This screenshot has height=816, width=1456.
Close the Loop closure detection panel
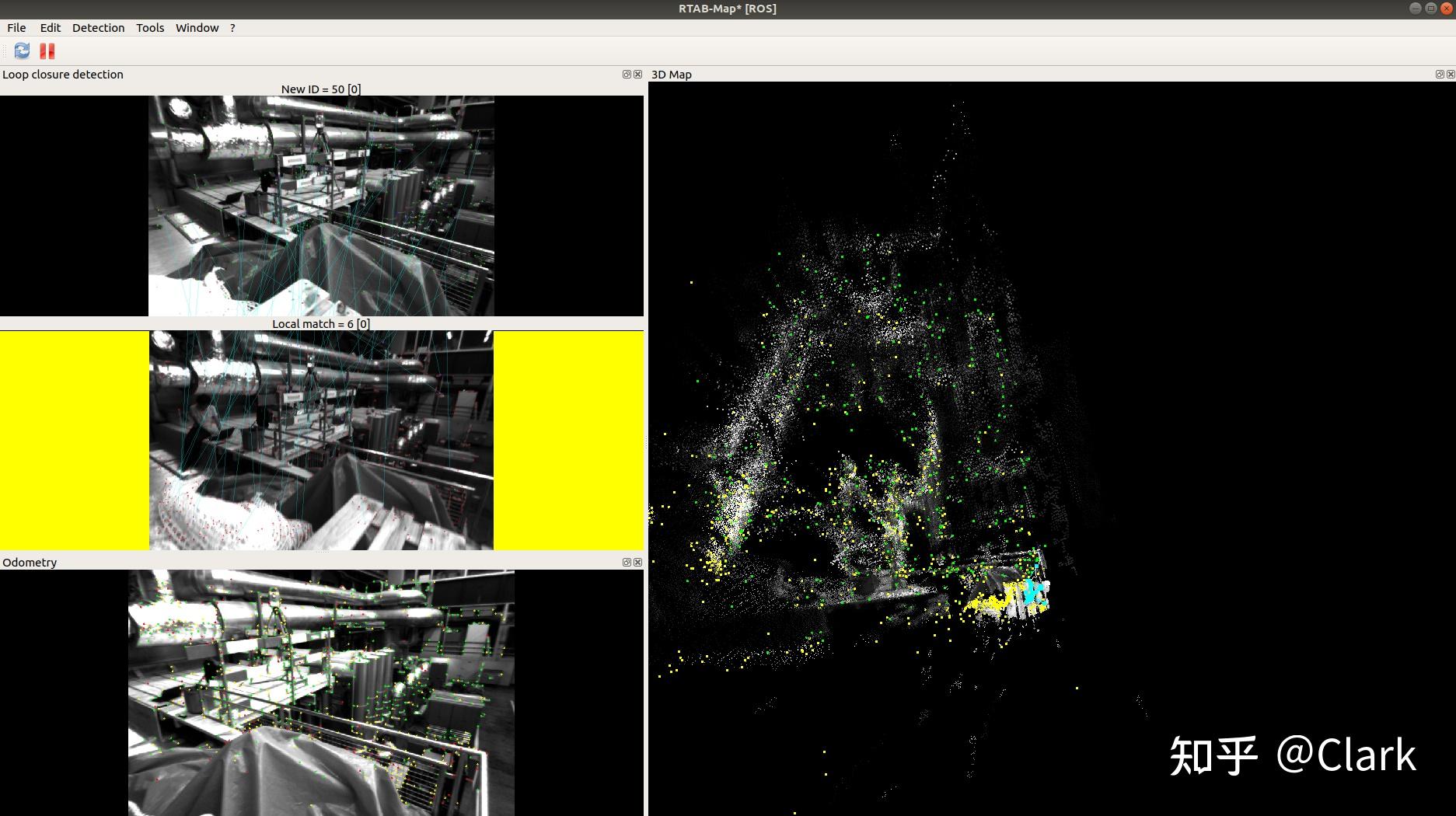(637, 74)
